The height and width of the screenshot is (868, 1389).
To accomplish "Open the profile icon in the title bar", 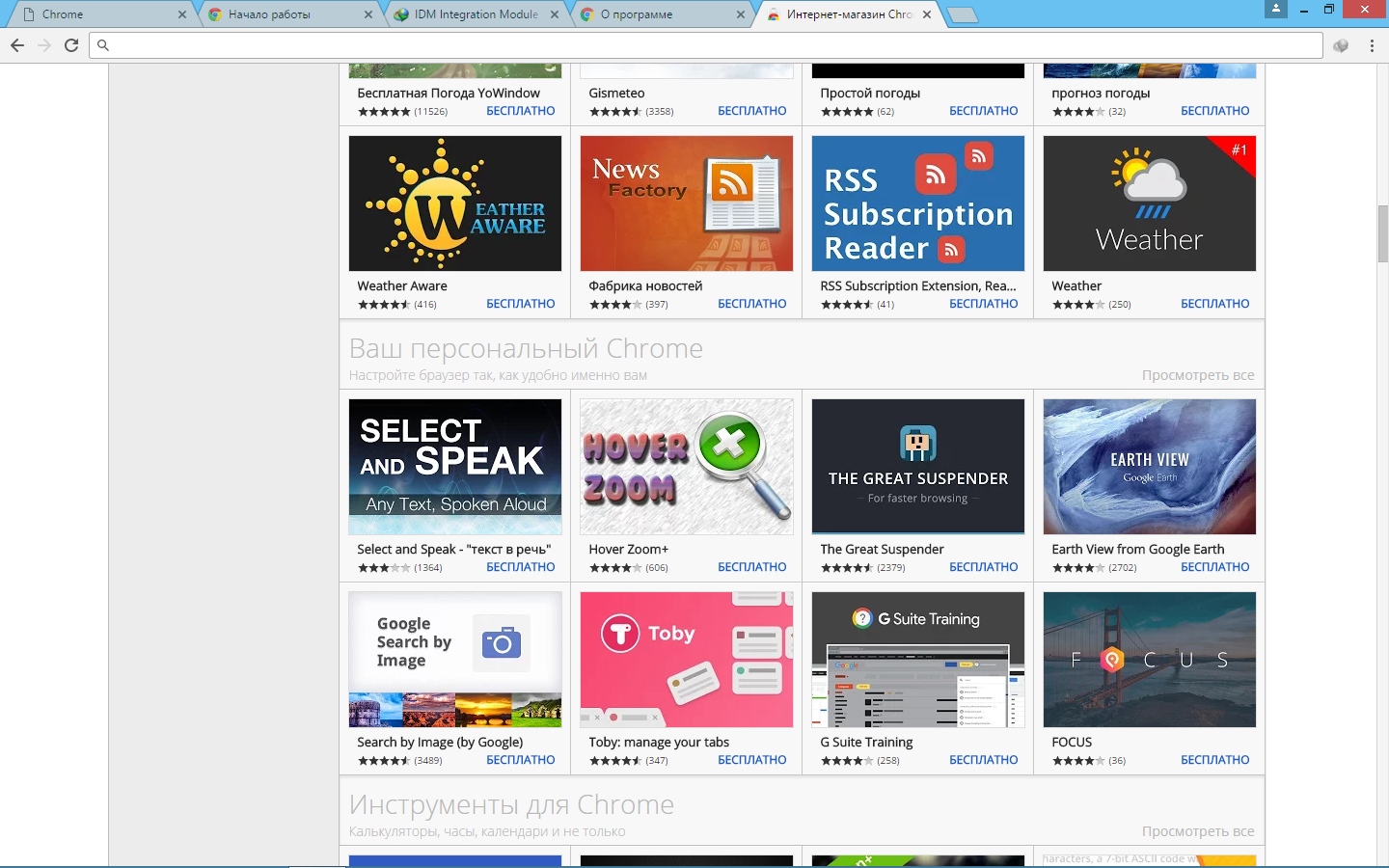I will (x=1276, y=9).
